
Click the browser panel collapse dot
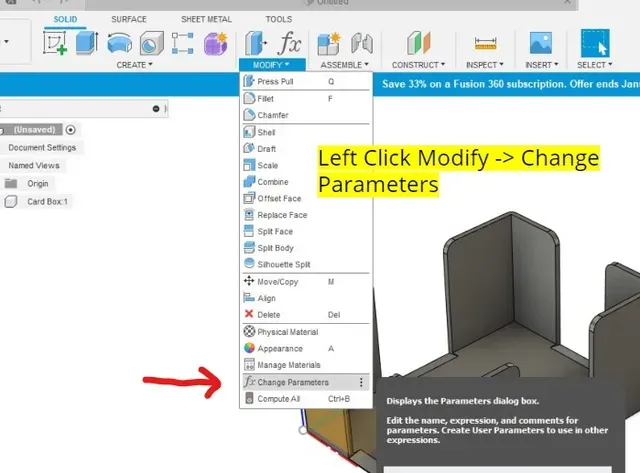point(156,109)
